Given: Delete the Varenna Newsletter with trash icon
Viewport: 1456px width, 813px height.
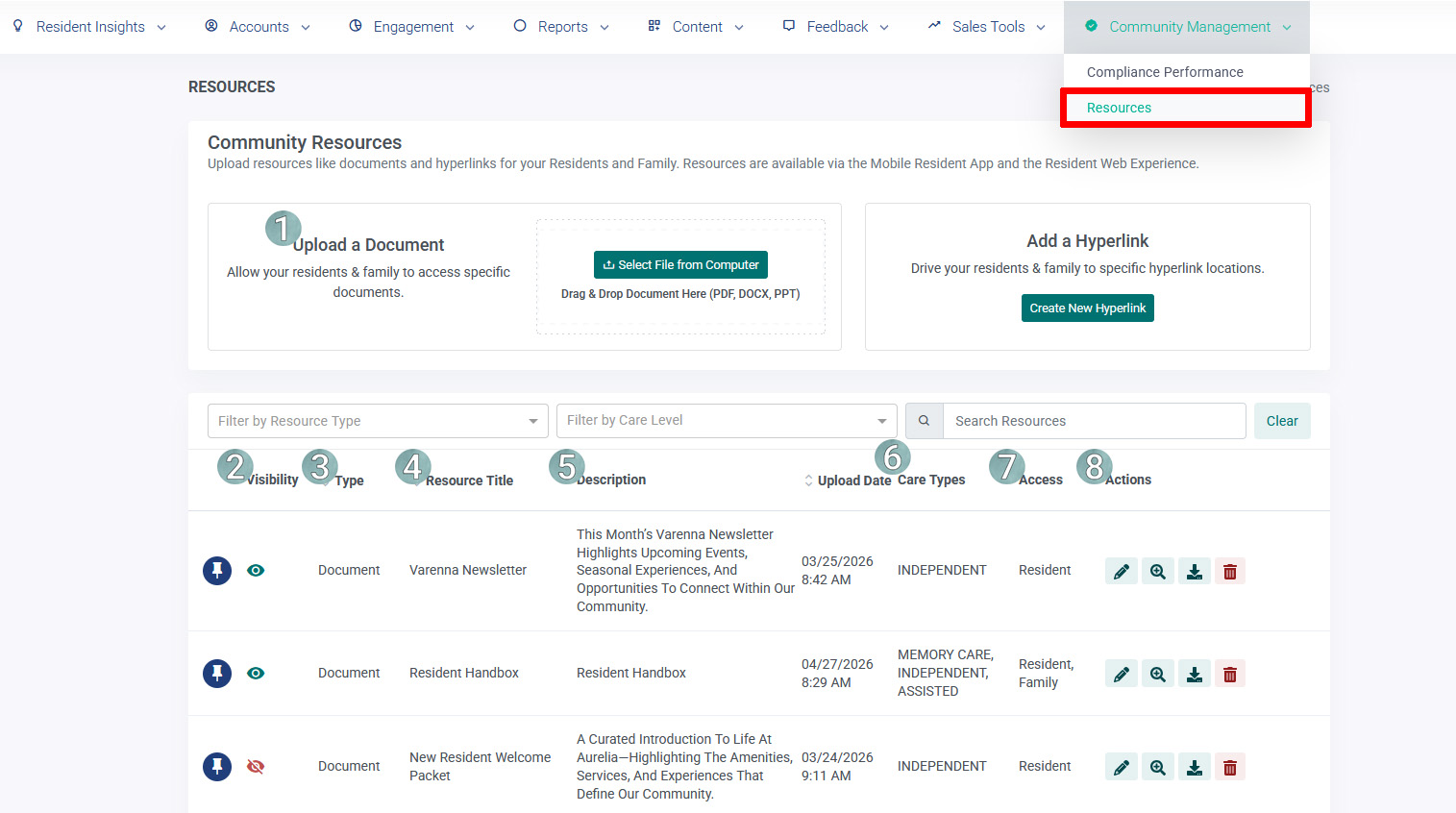Looking at the screenshot, I should point(1229,571).
